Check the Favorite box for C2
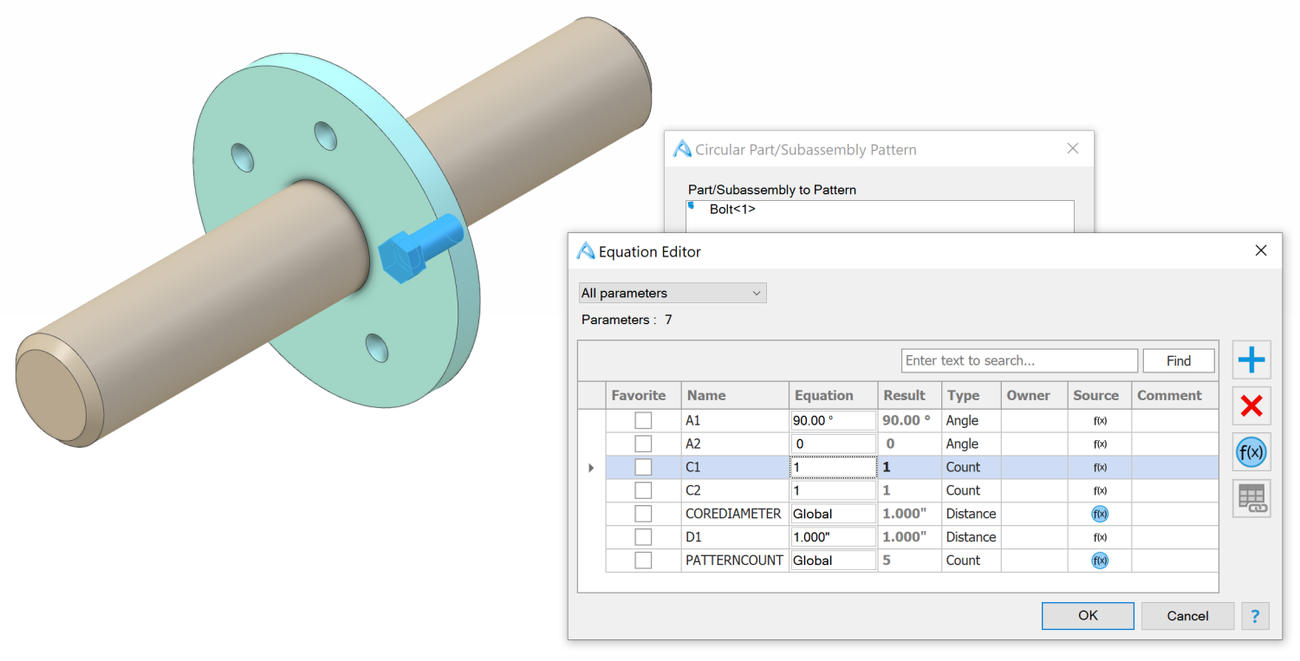This screenshot has height=661, width=1300. tap(643, 491)
